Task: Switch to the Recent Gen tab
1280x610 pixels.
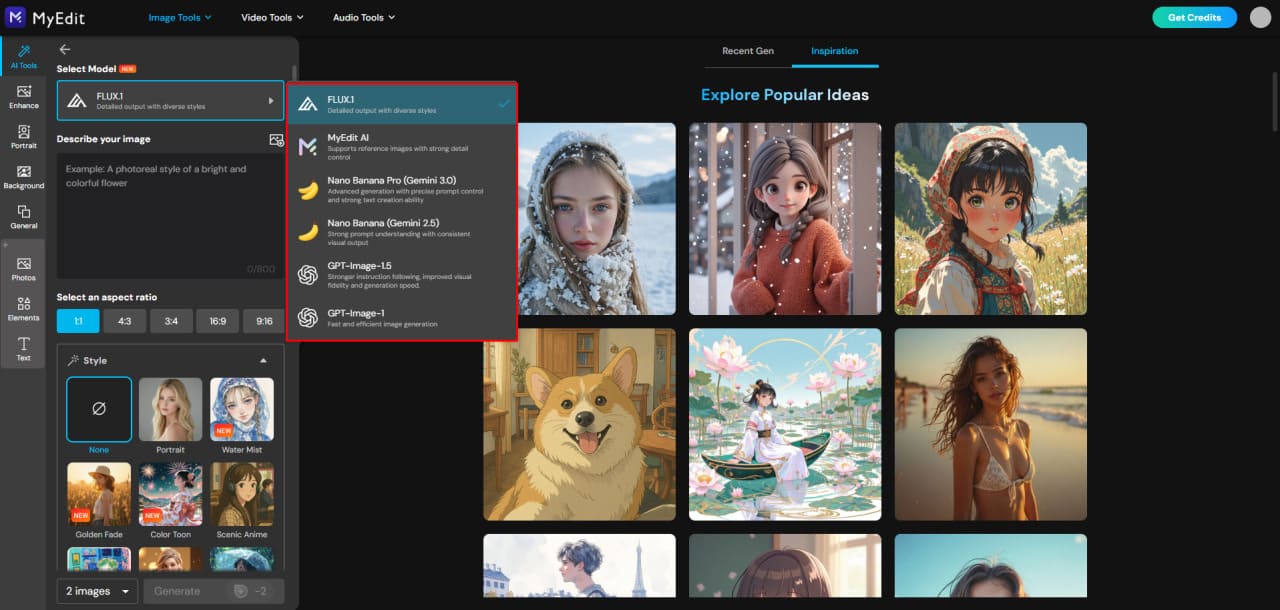Action: coord(747,50)
